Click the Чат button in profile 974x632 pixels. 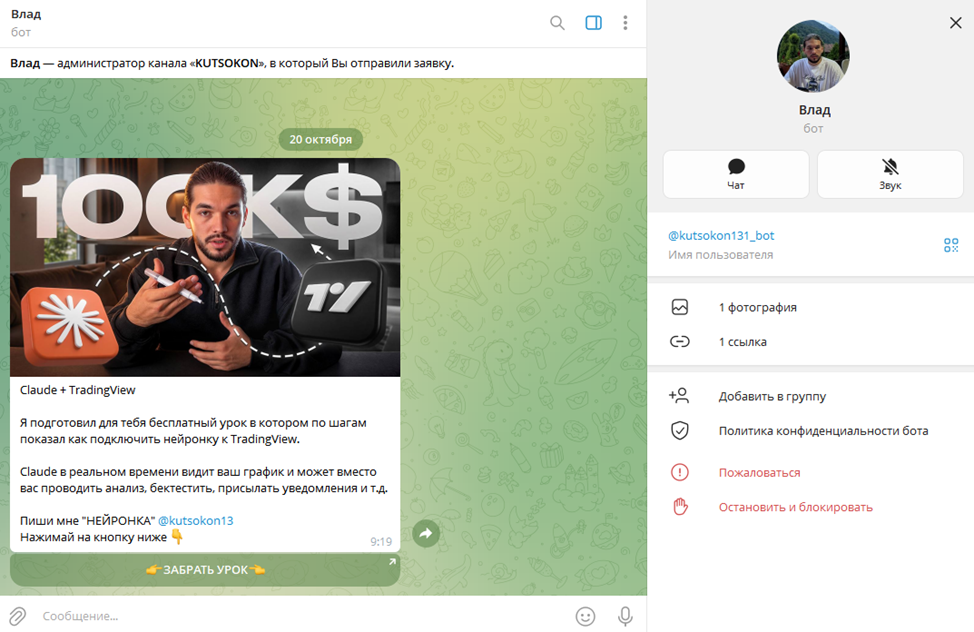pyautogui.click(x=736, y=174)
